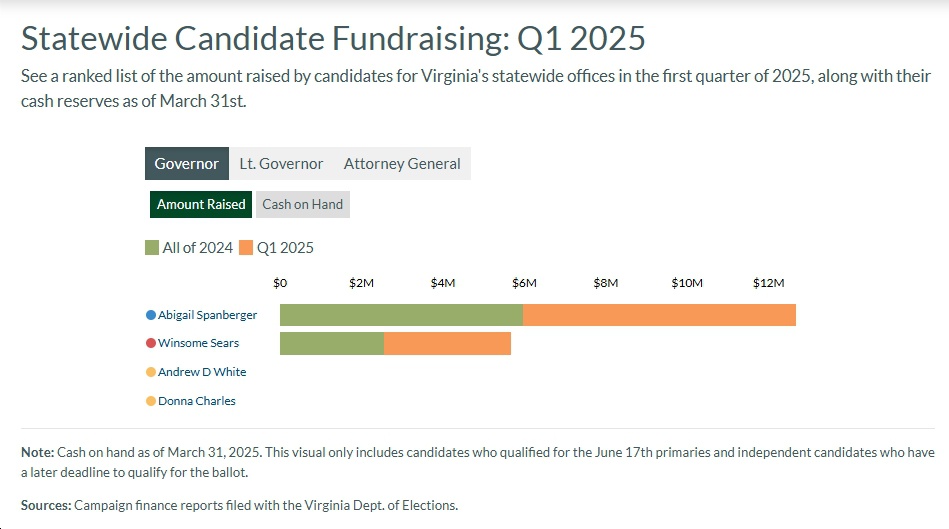Switch view to Cash on Hand
This screenshot has width=949, height=529.
(x=302, y=204)
